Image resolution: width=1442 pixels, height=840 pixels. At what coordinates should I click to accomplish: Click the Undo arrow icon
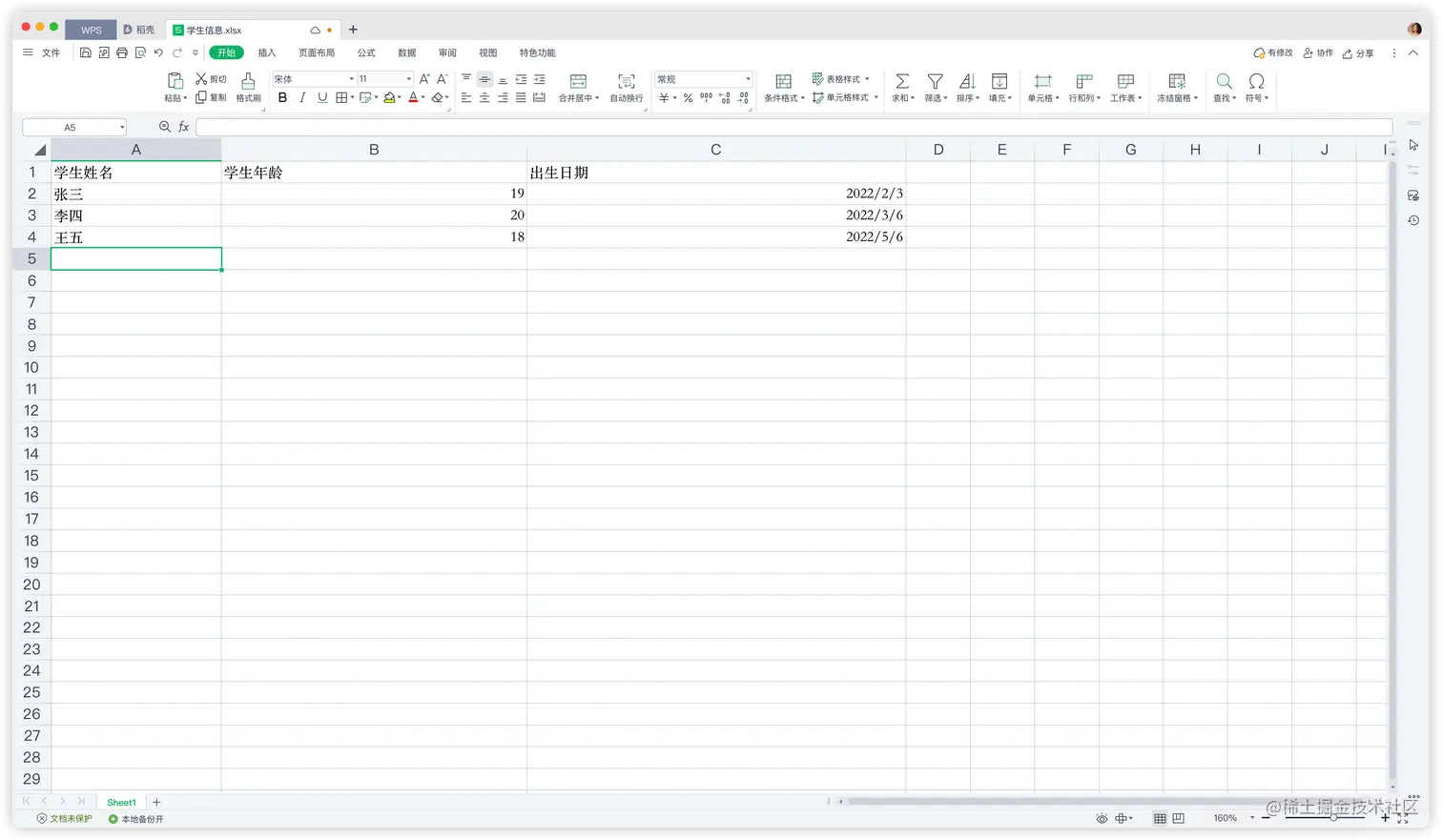pos(158,53)
